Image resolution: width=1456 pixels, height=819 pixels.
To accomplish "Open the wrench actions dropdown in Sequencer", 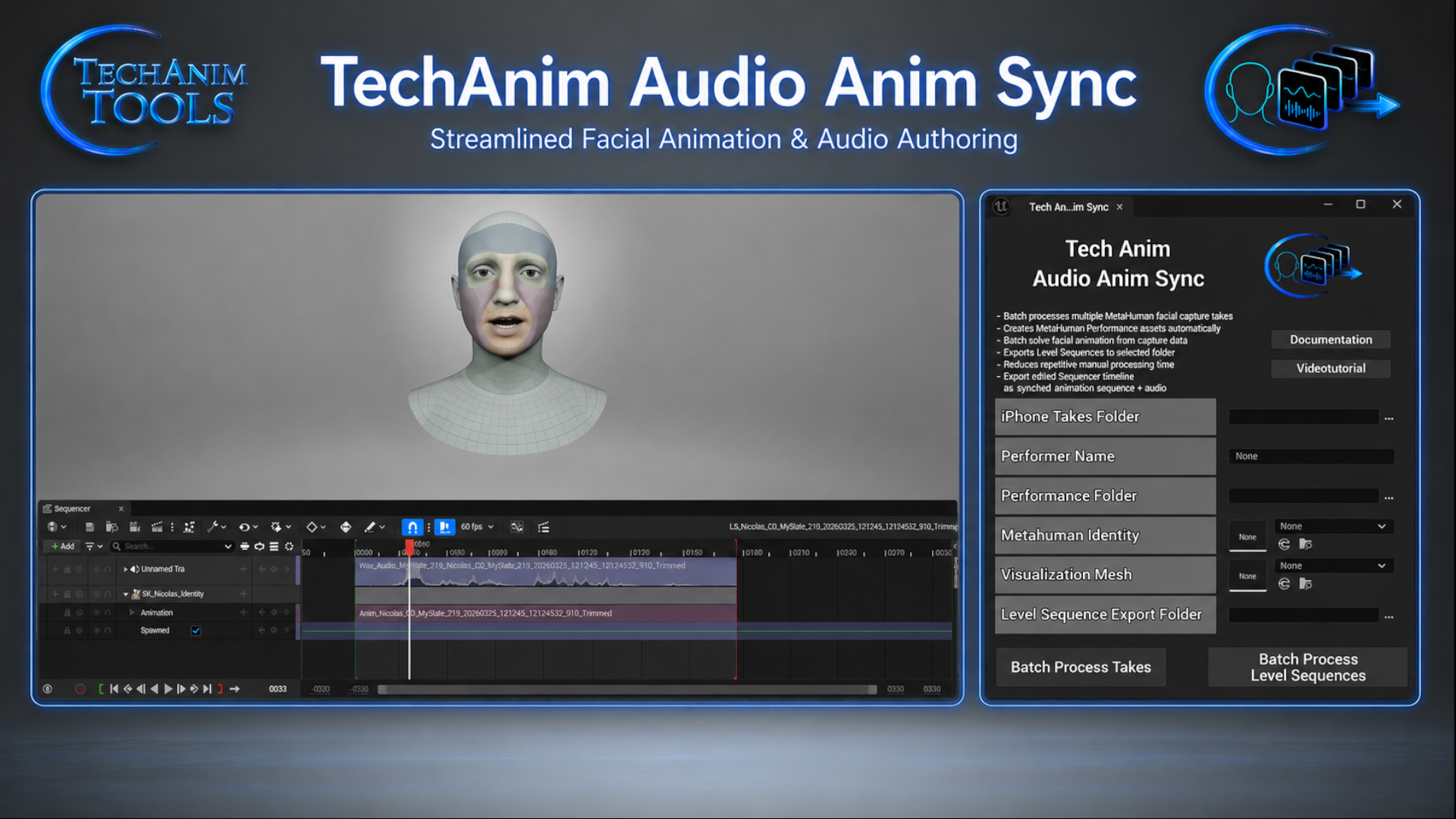I will (x=217, y=527).
